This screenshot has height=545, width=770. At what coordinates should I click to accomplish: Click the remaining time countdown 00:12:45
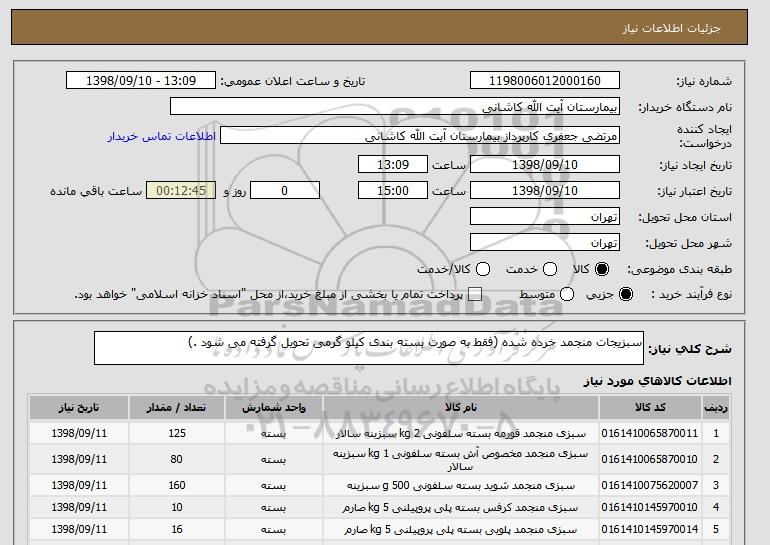[181, 191]
